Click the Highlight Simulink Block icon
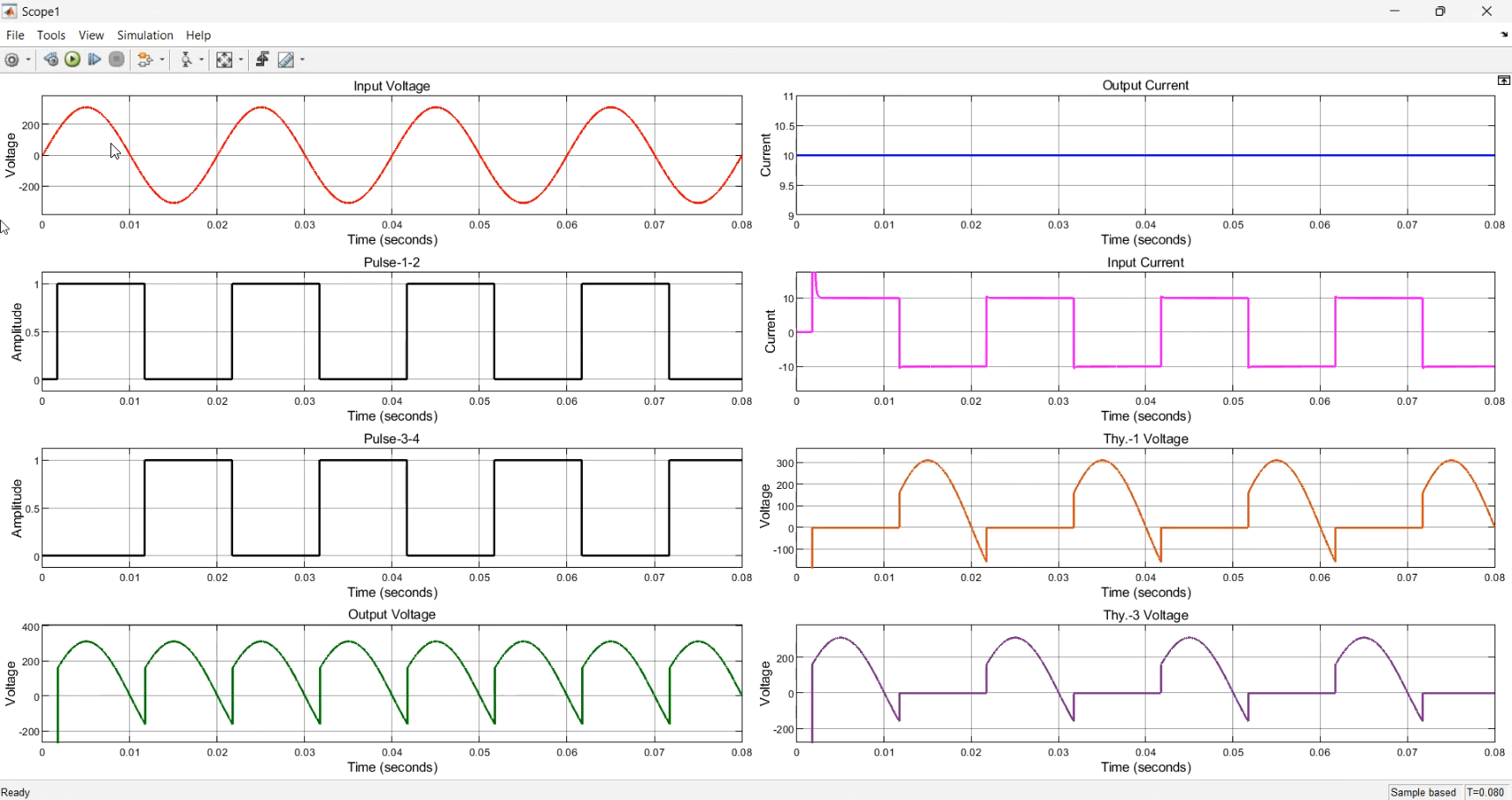This screenshot has height=800, width=1512. [146, 60]
